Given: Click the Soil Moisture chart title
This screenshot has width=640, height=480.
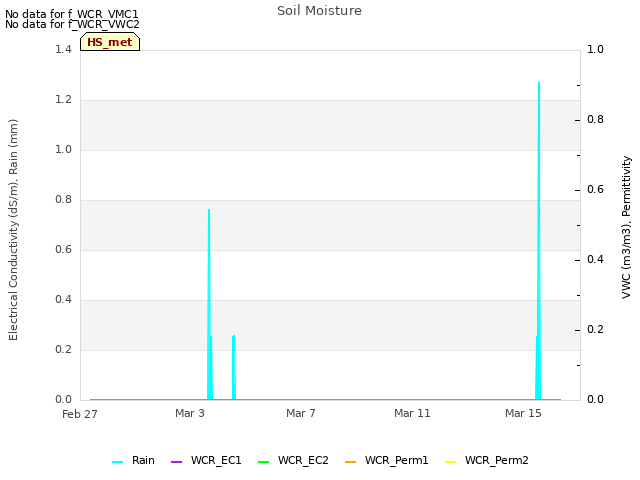Looking at the screenshot, I should [319, 11].
